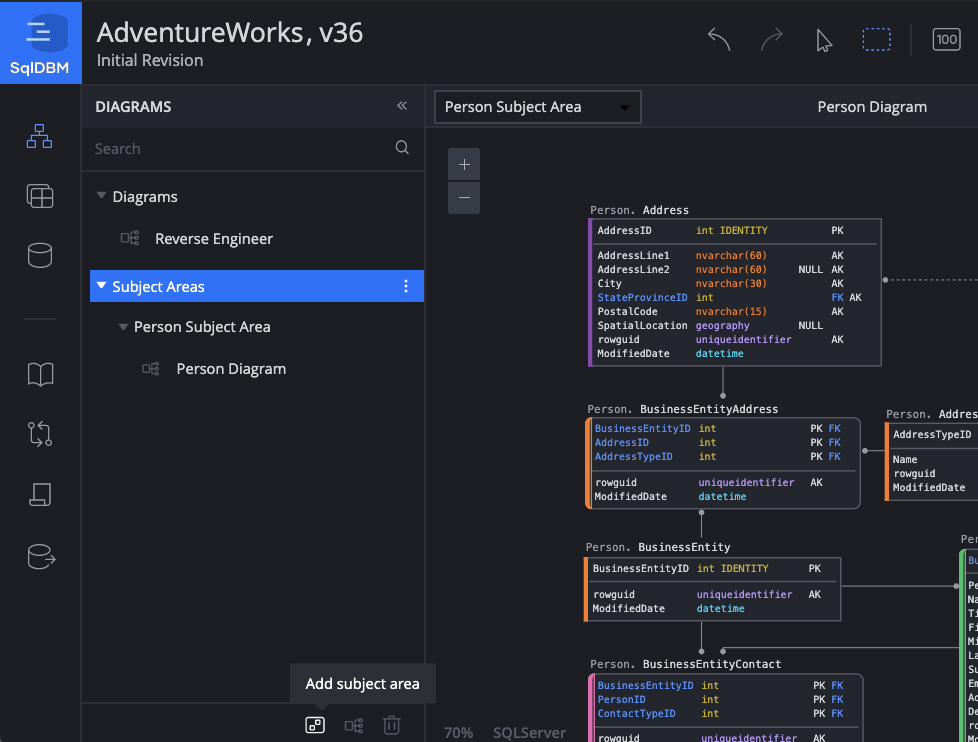Open the Person Subject Area dropdown
The width and height of the screenshot is (978, 742).
pyautogui.click(x=537, y=107)
